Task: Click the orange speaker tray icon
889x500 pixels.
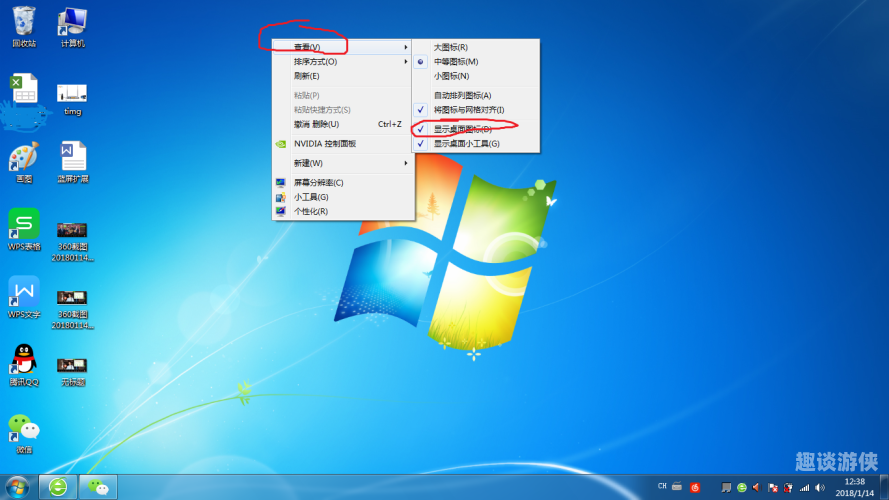Action: (x=756, y=488)
